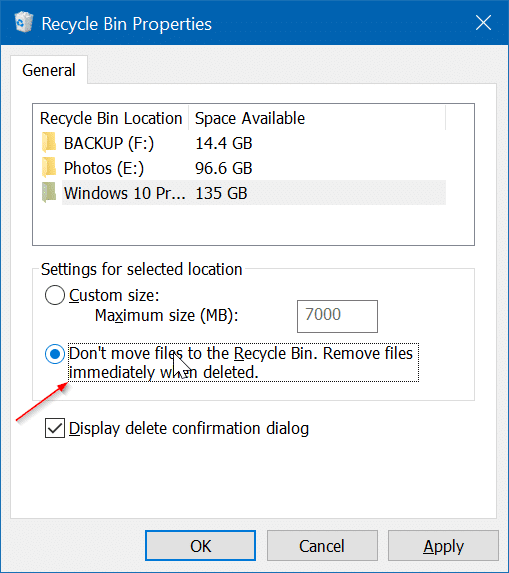Select the Photos (E:) row text
This screenshot has height=573, width=509.
[x=104, y=168]
